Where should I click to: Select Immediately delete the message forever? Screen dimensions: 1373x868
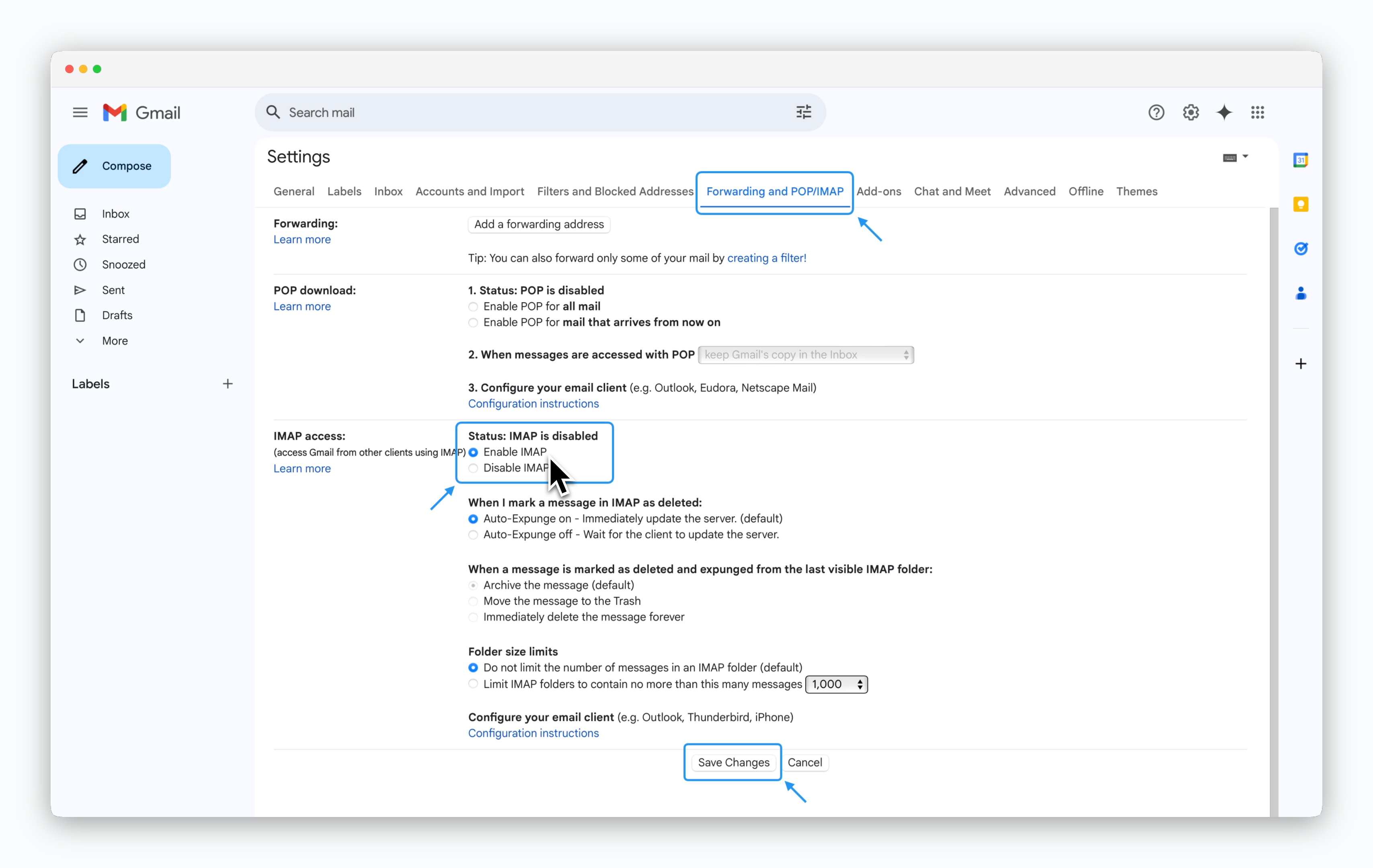(473, 617)
